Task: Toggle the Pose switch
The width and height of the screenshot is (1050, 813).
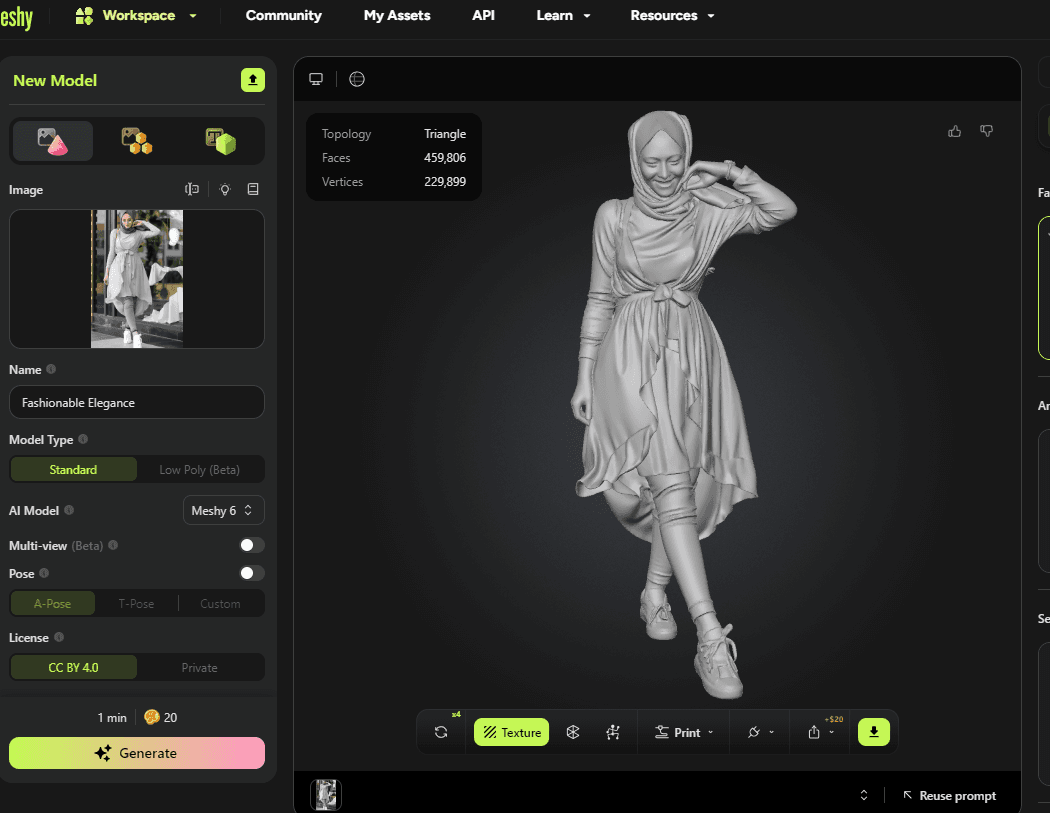Action: 252,573
